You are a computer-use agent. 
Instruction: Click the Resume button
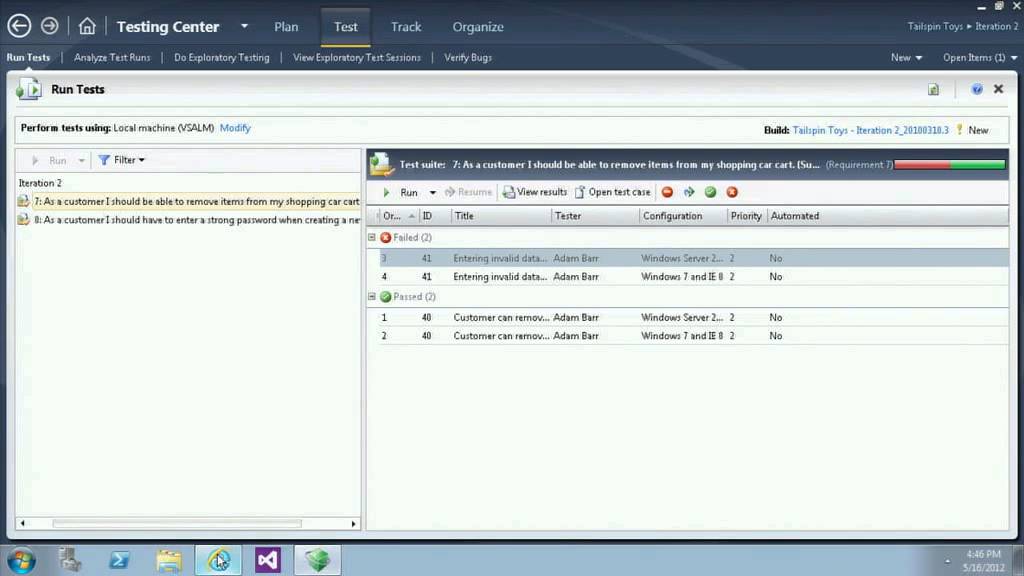tap(468, 192)
